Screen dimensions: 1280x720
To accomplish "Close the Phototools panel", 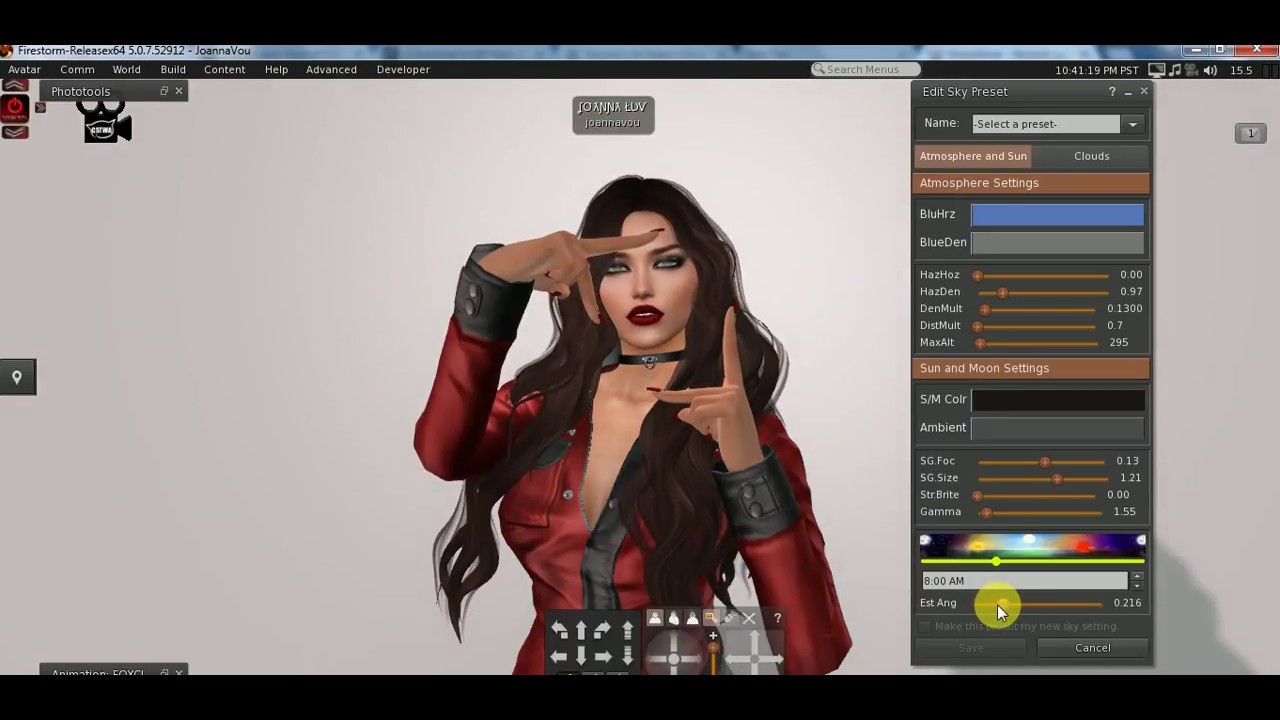I will click(x=179, y=91).
